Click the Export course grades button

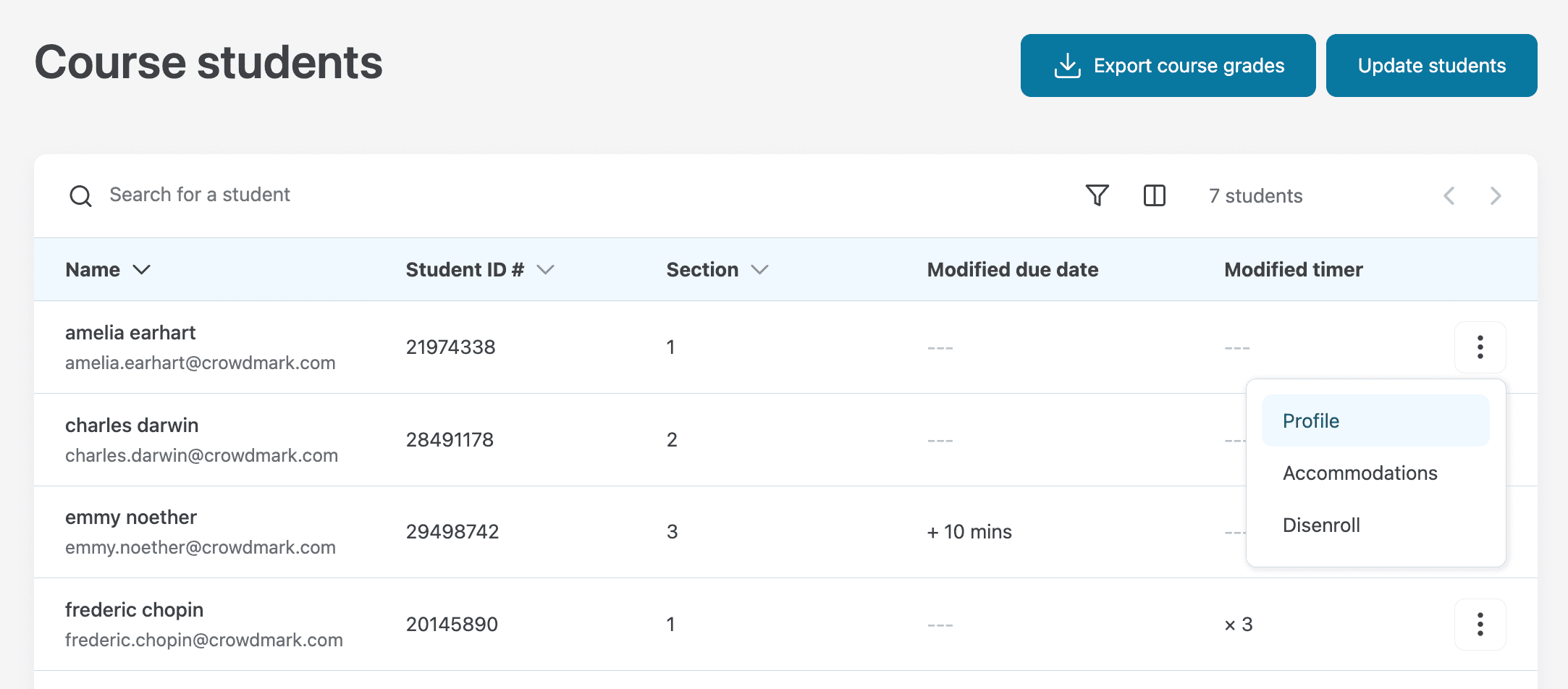click(x=1168, y=66)
